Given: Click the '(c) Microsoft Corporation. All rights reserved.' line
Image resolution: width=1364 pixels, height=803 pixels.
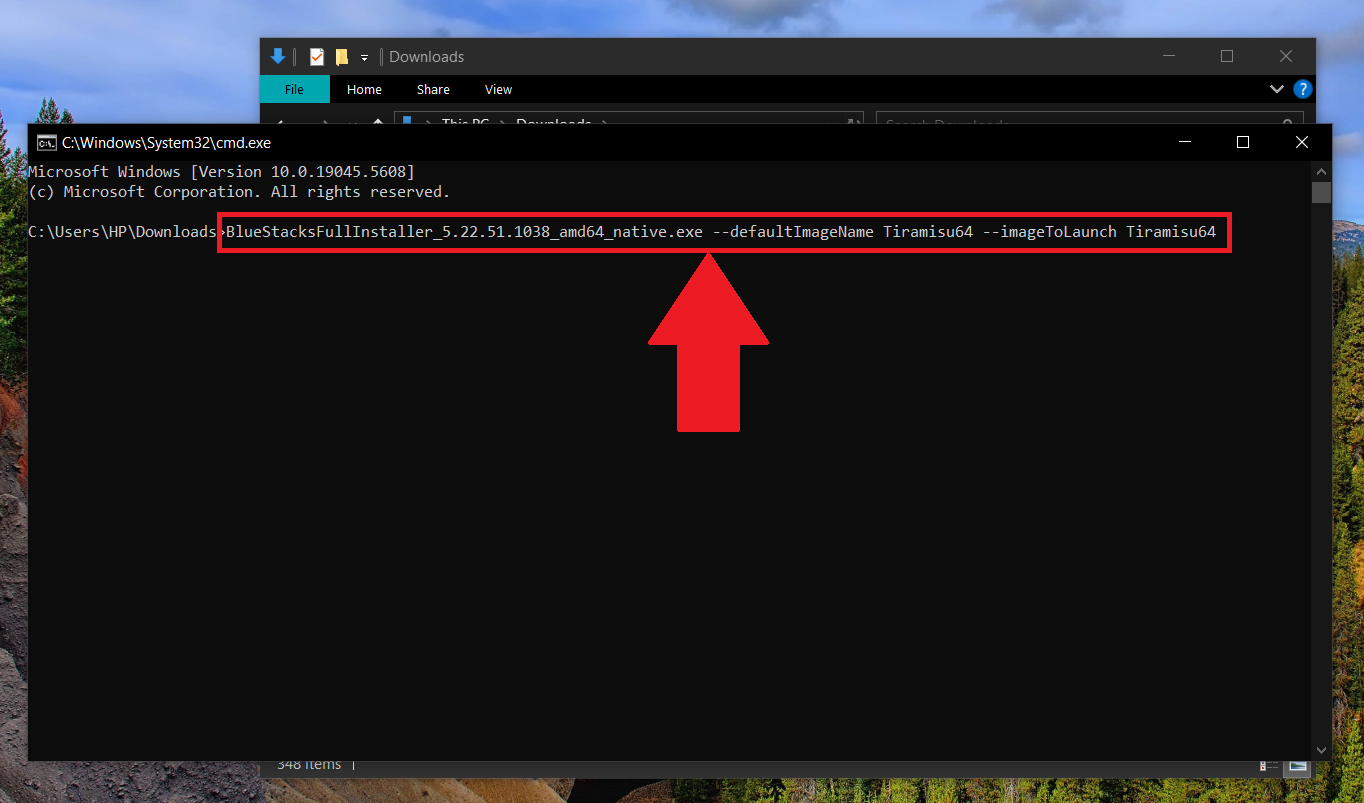Looking at the screenshot, I should 239,191.
